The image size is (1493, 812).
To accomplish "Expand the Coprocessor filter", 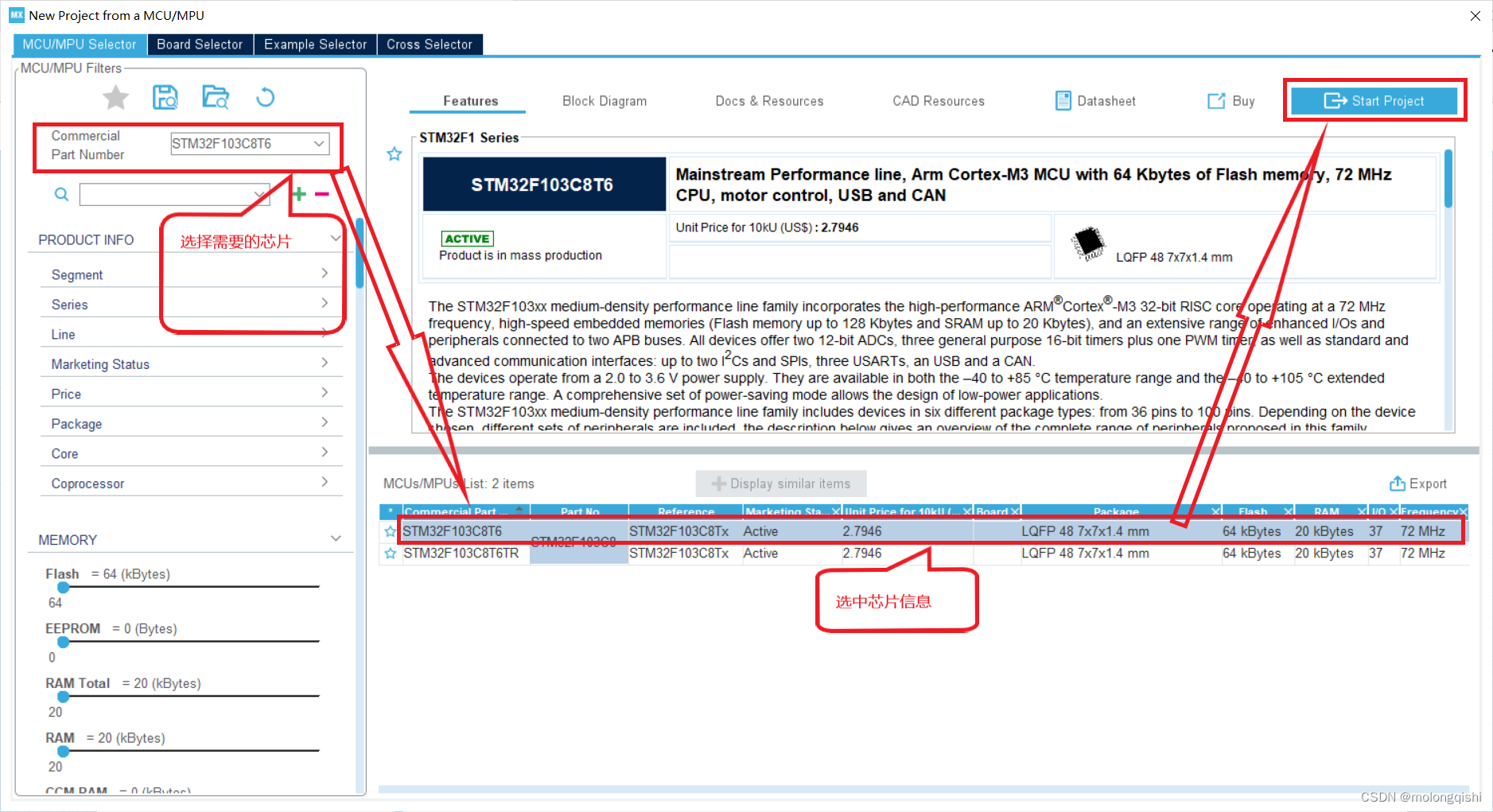I will 325,482.
